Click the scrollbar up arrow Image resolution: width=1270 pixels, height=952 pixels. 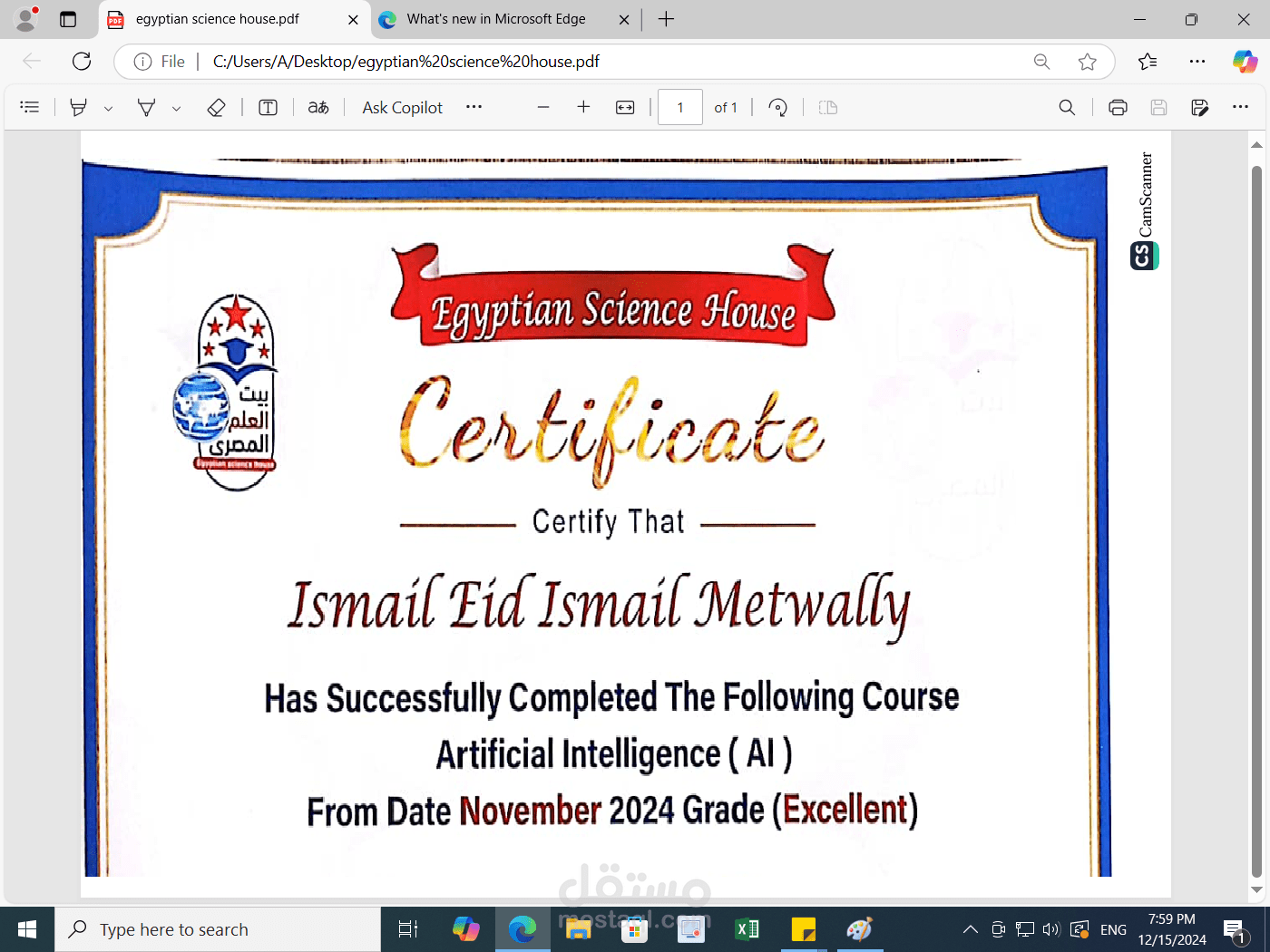coord(1256,144)
